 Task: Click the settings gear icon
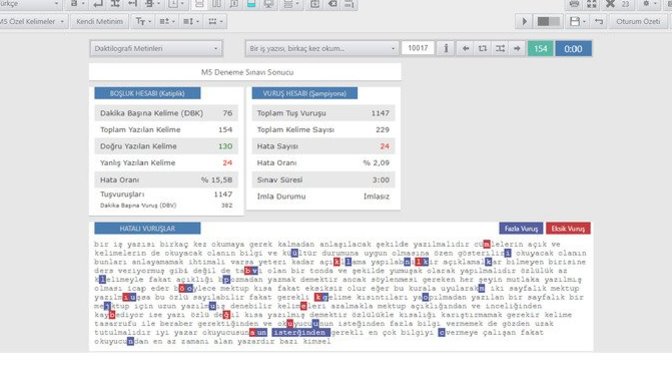pyautogui.click(x=646, y=4)
